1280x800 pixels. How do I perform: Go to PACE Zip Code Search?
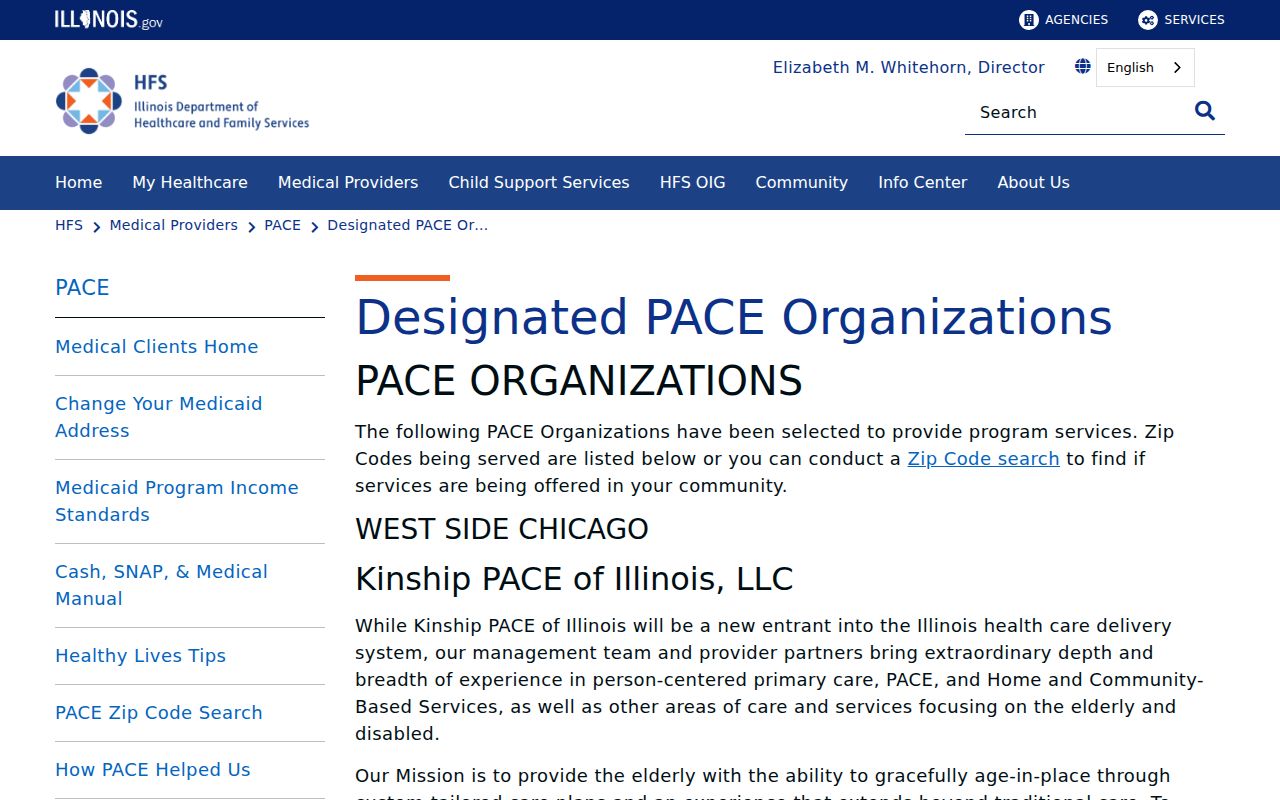coord(159,713)
